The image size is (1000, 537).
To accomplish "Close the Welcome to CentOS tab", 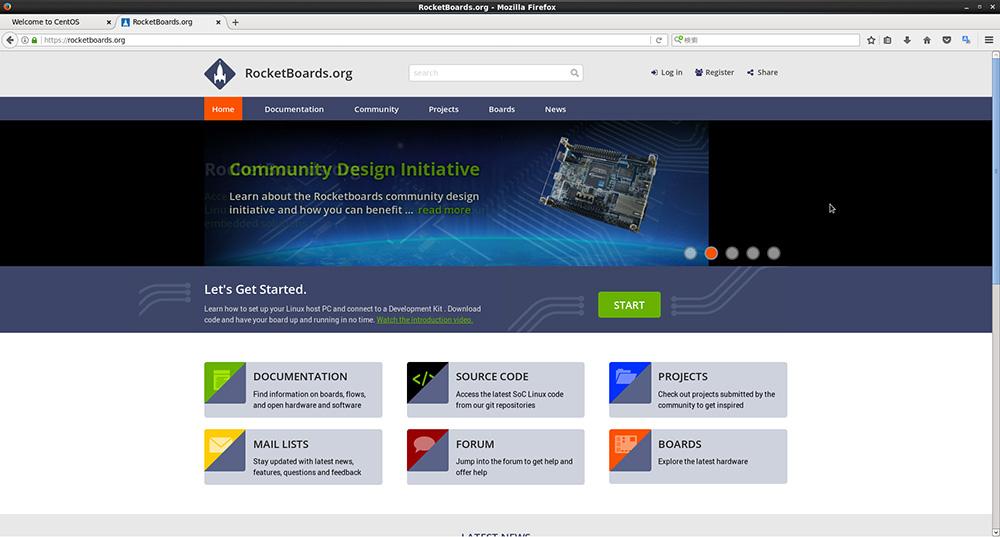I will click(x=108, y=22).
